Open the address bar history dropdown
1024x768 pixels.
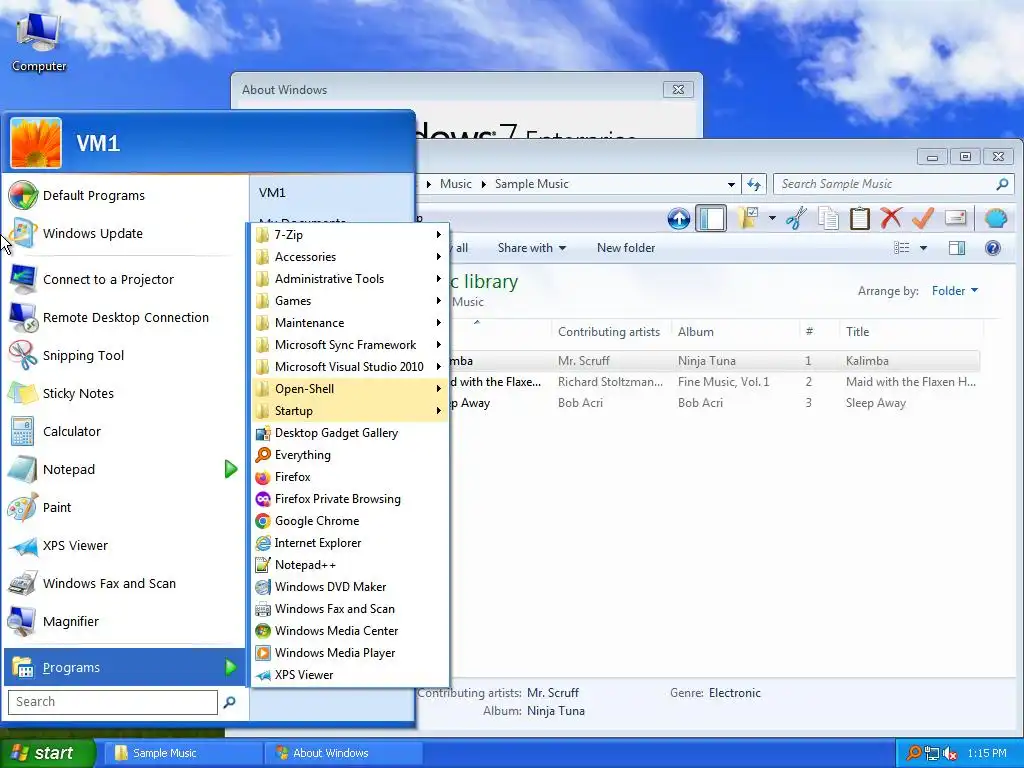click(731, 184)
